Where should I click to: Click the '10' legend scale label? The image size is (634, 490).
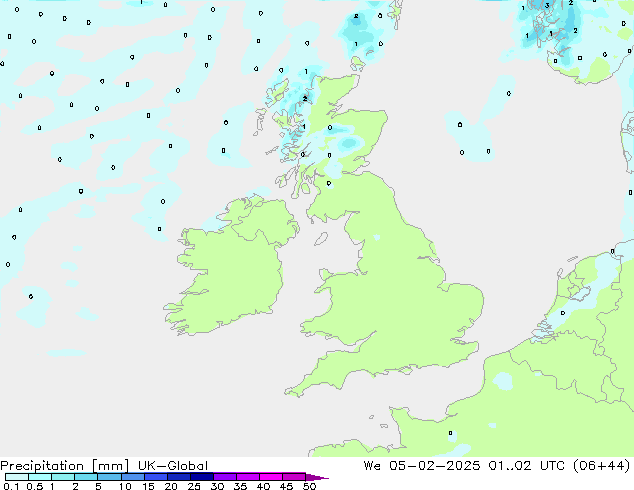(125, 486)
